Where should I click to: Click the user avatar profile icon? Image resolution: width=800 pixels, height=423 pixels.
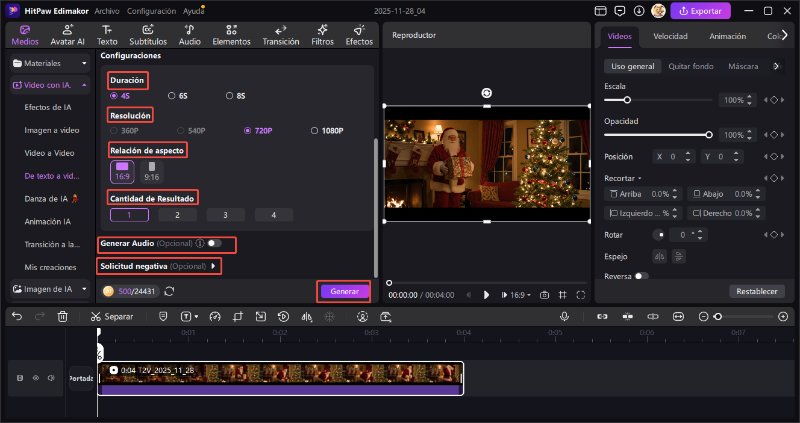click(x=658, y=11)
